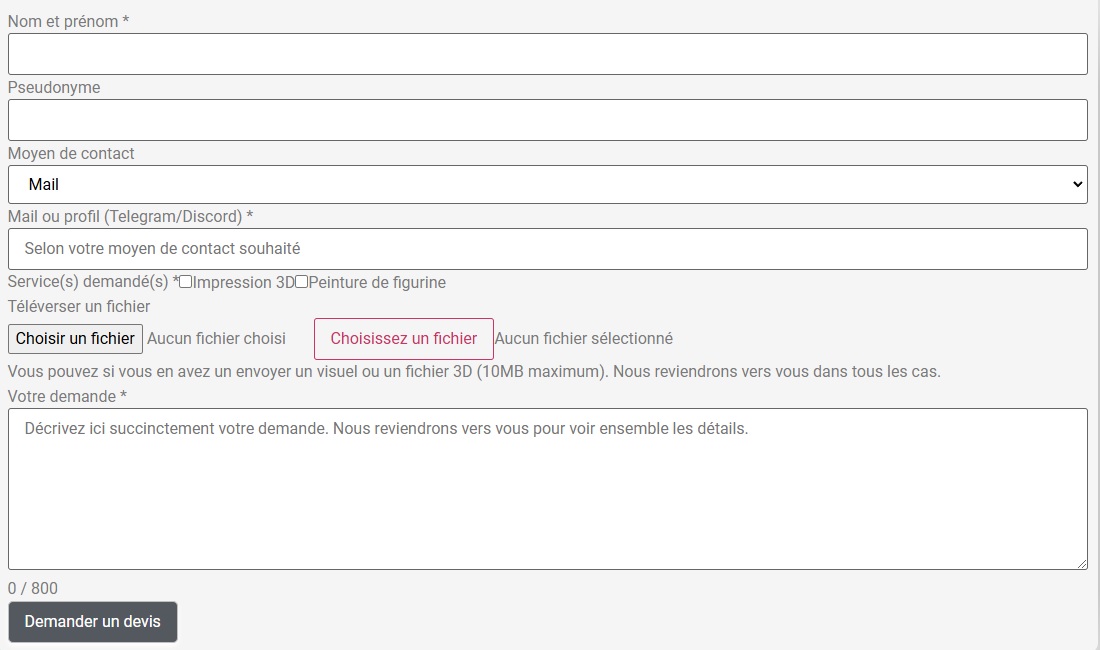Click the Téléverser un fichier label
Viewport: 1100px width, 650px height.
[x=79, y=306]
